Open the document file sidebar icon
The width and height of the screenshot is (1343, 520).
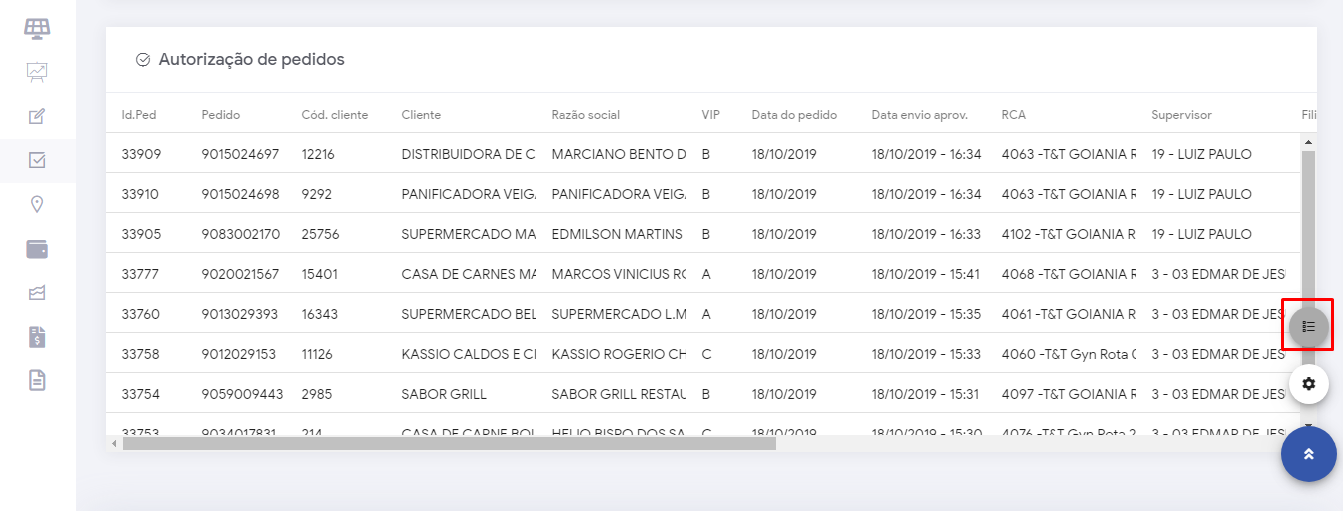tap(37, 380)
